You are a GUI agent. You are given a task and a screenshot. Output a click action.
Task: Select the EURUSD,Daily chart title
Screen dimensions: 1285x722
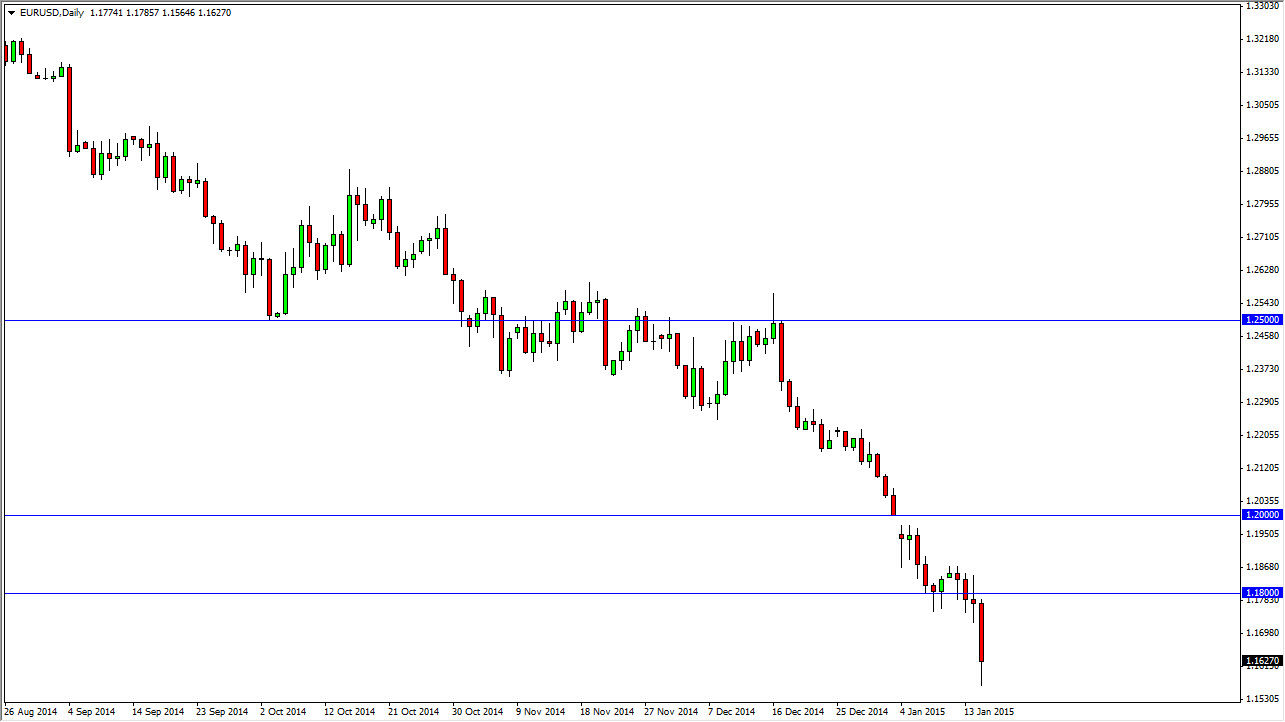point(50,13)
